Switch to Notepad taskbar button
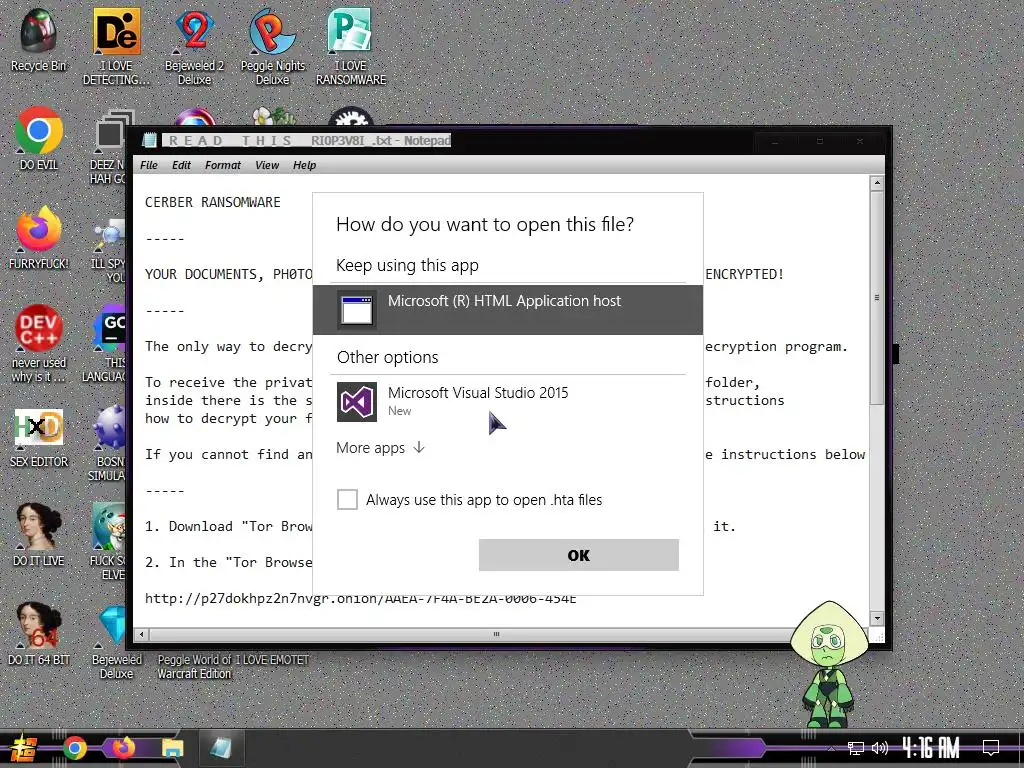Image resolution: width=1024 pixels, height=768 pixels. 221,748
